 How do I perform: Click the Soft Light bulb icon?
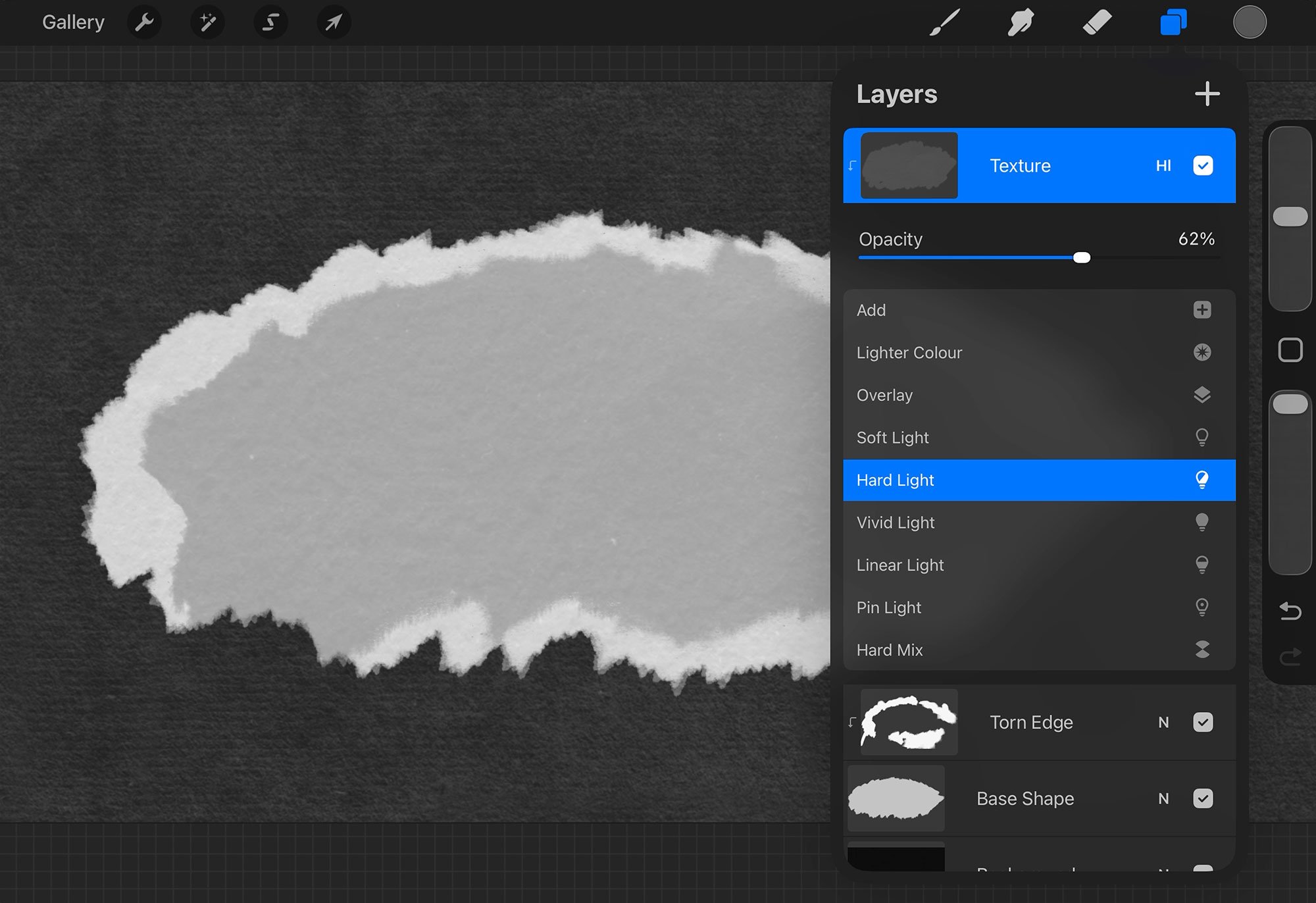click(1202, 437)
